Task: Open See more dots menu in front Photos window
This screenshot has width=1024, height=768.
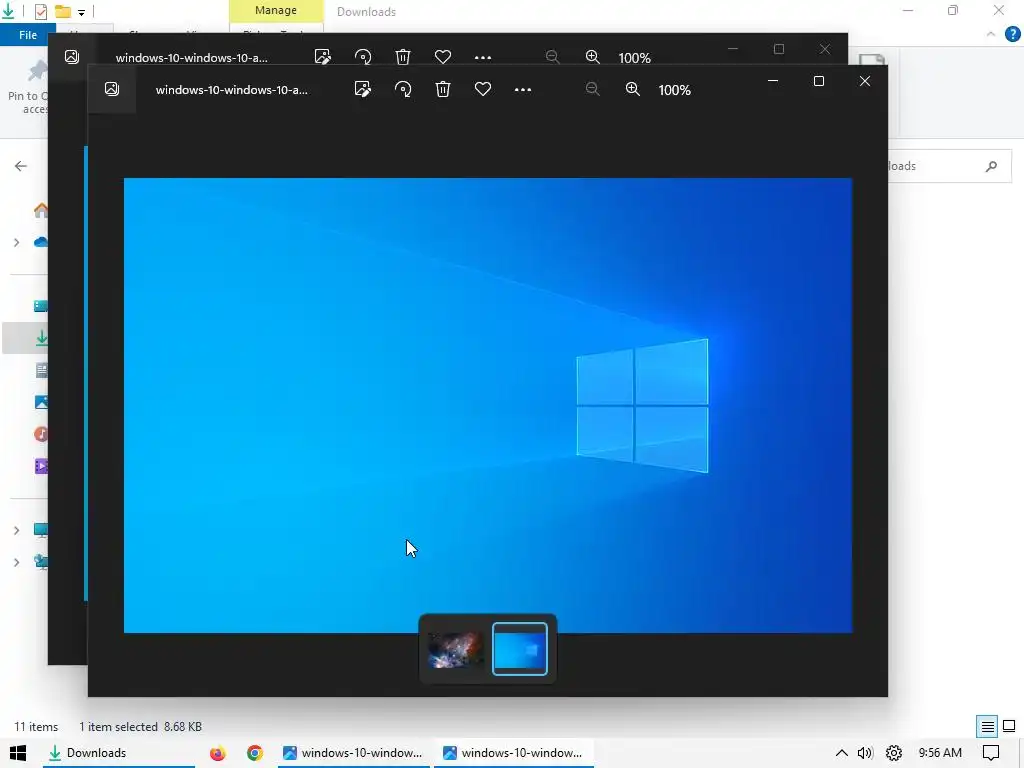Action: (523, 89)
